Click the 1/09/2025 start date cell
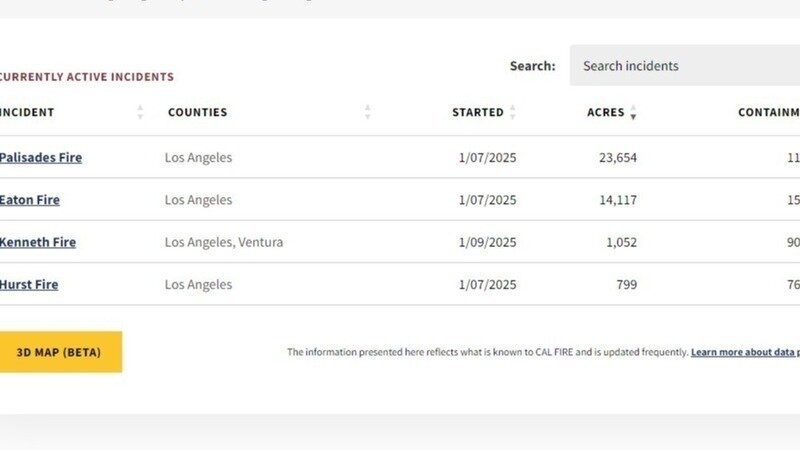Screen dimensions: 800x450 (487, 242)
